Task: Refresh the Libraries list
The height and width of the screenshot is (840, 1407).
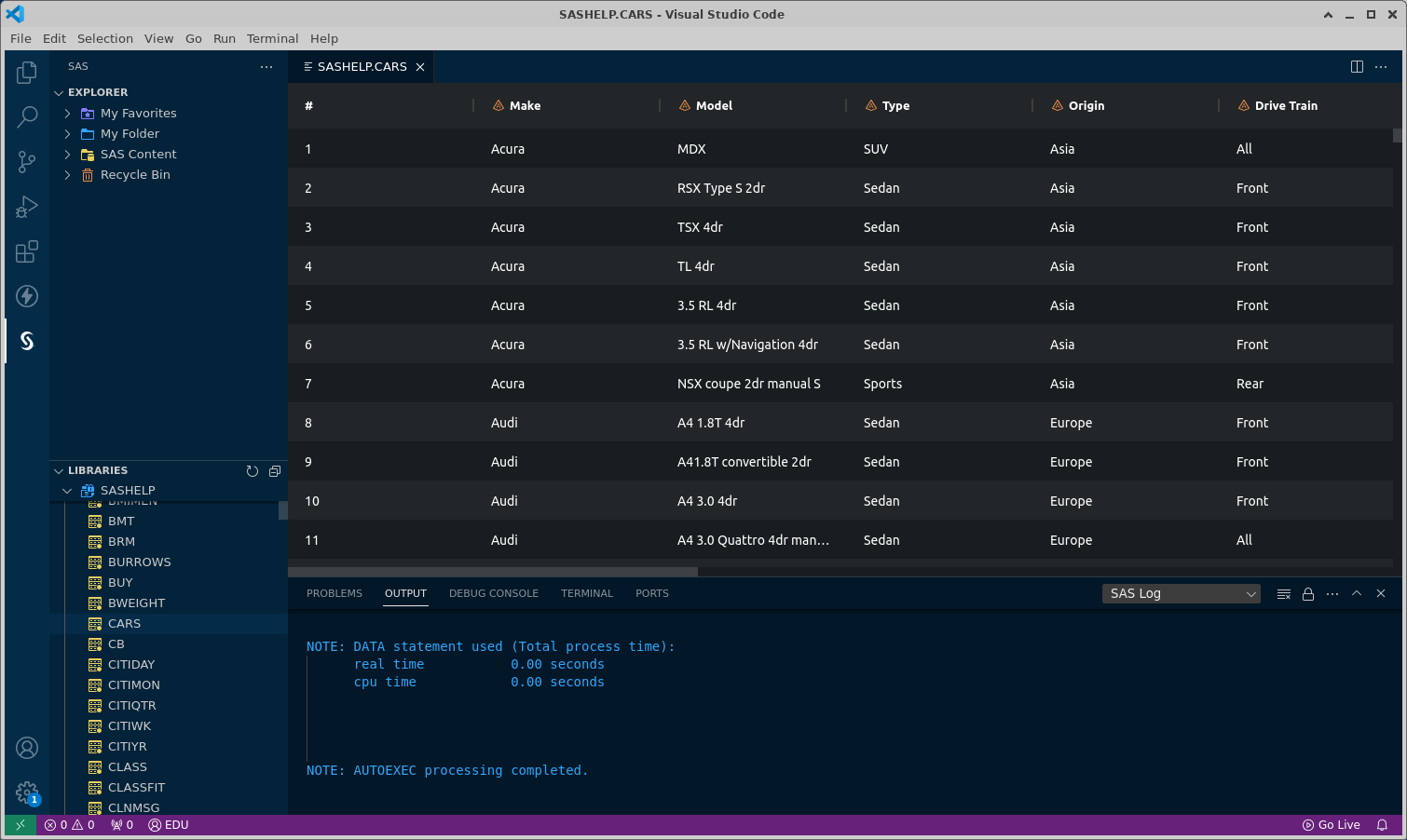Action: [x=252, y=471]
